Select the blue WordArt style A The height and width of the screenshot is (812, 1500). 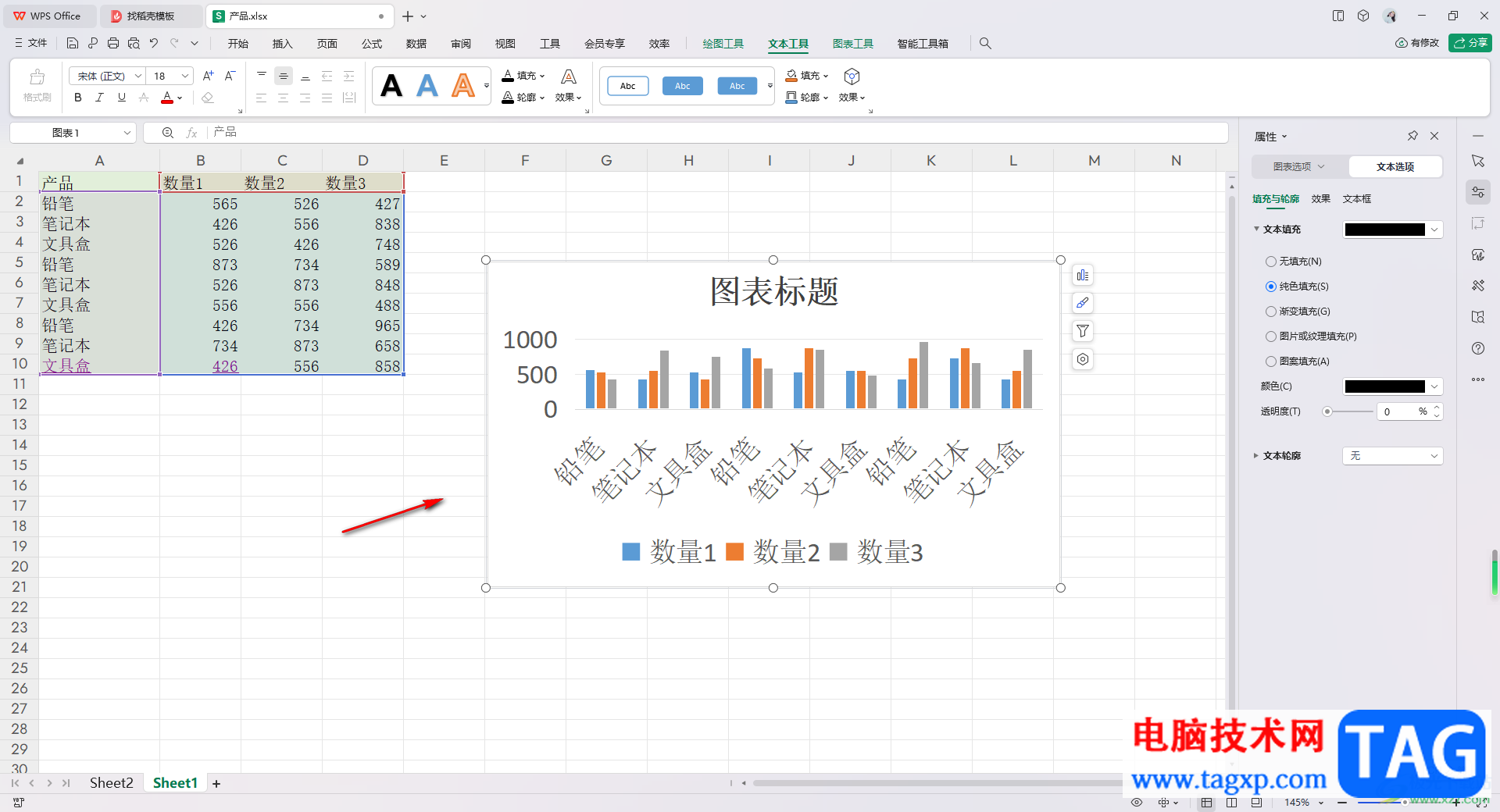click(427, 85)
